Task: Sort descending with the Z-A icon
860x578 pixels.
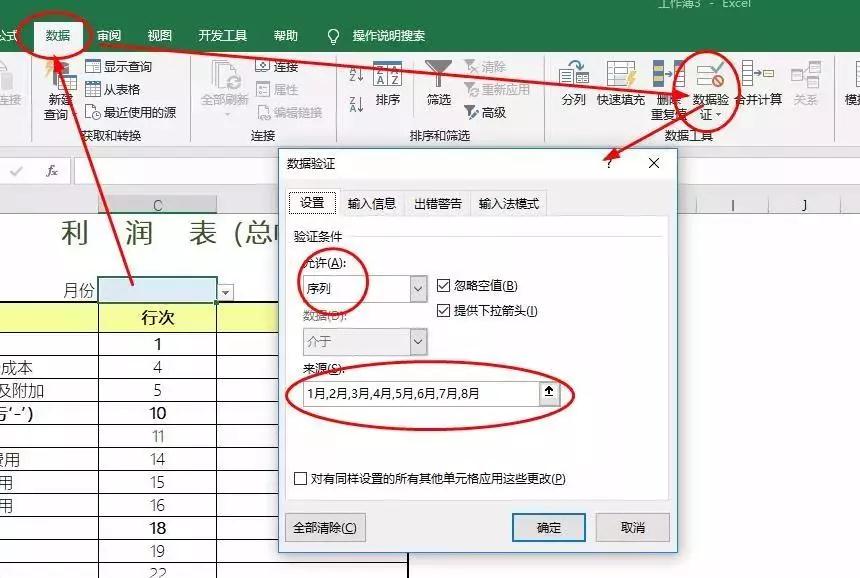Action: pyautogui.click(x=356, y=103)
